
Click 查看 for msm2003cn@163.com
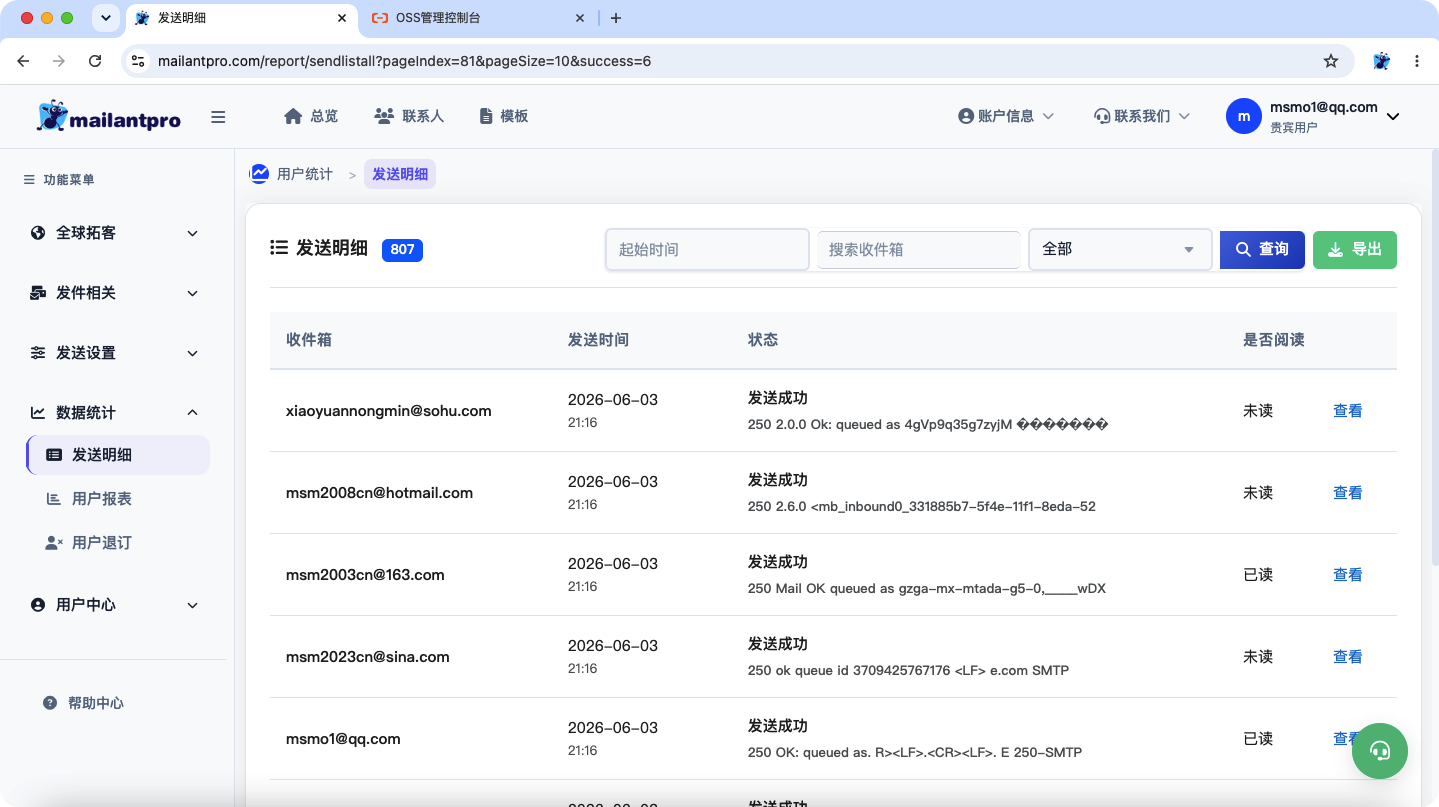1348,575
